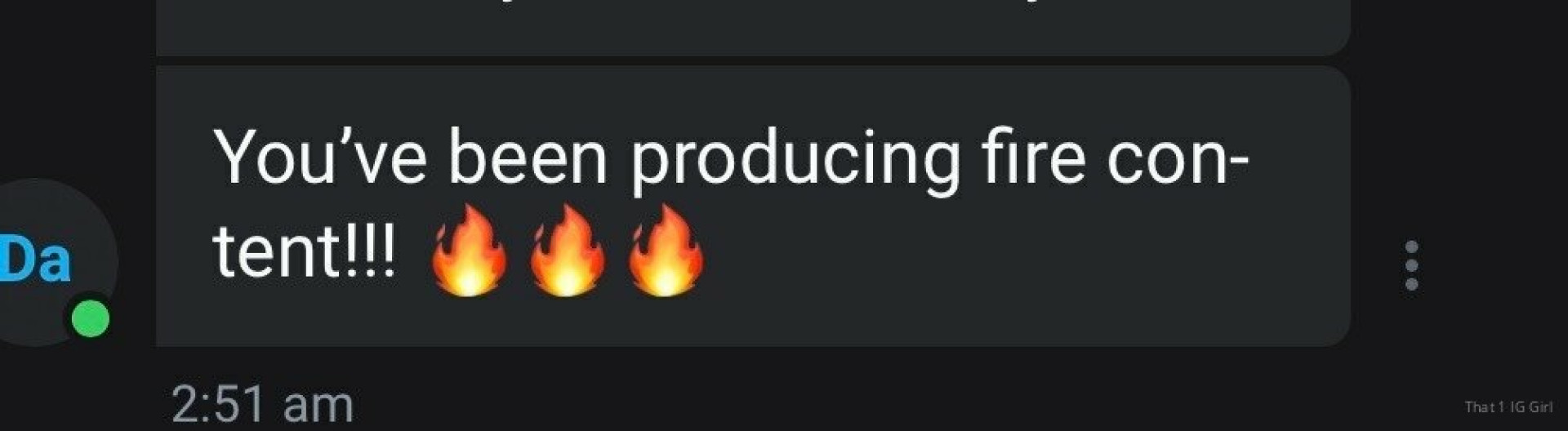Select the partially visible message bubble above
This screenshot has height=431, width=1568.
pos(753,28)
